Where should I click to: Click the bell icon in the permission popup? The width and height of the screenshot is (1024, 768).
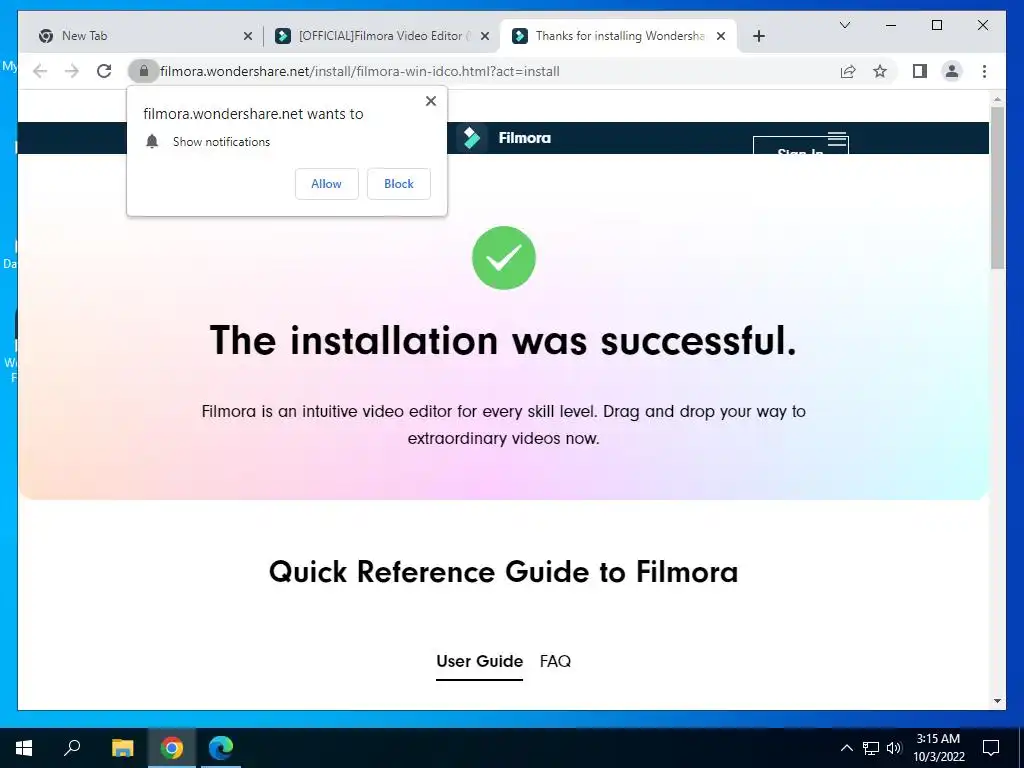click(x=152, y=141)
